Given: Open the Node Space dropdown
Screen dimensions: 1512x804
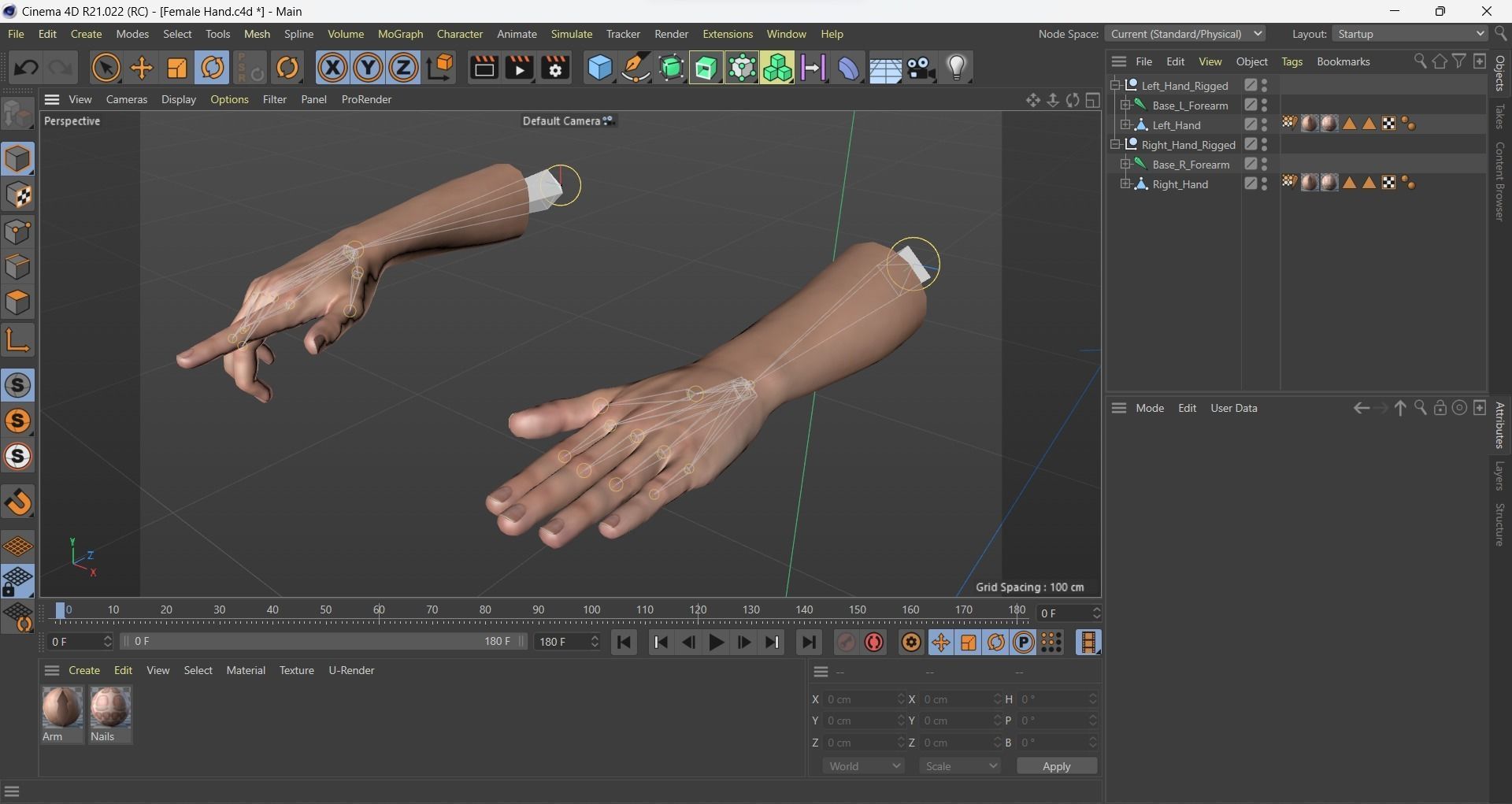Looking at the screenshot, I should [1185, 34].
